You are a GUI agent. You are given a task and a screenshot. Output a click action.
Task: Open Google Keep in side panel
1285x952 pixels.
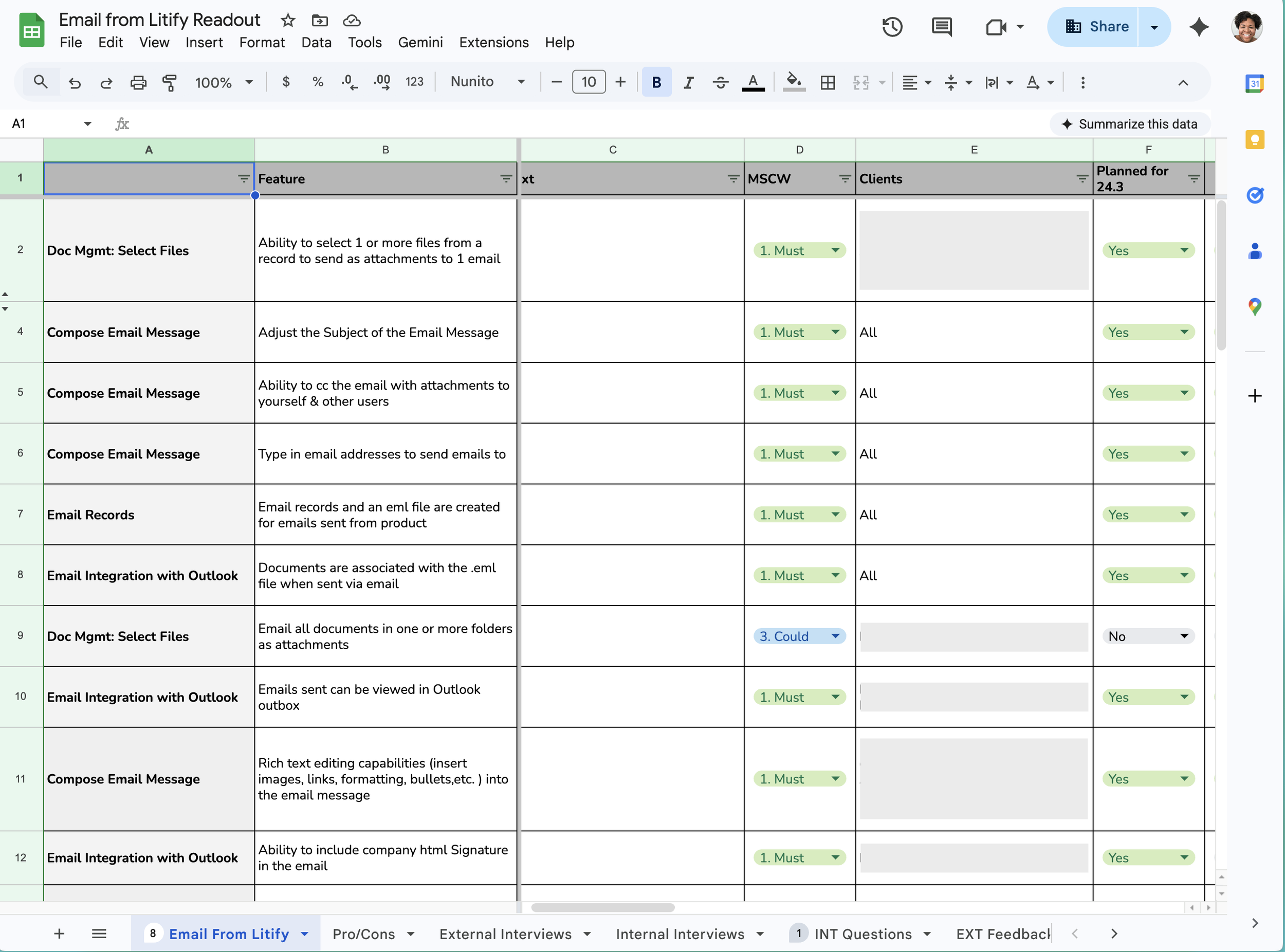pyautogui.click(x=1255, y=139)
